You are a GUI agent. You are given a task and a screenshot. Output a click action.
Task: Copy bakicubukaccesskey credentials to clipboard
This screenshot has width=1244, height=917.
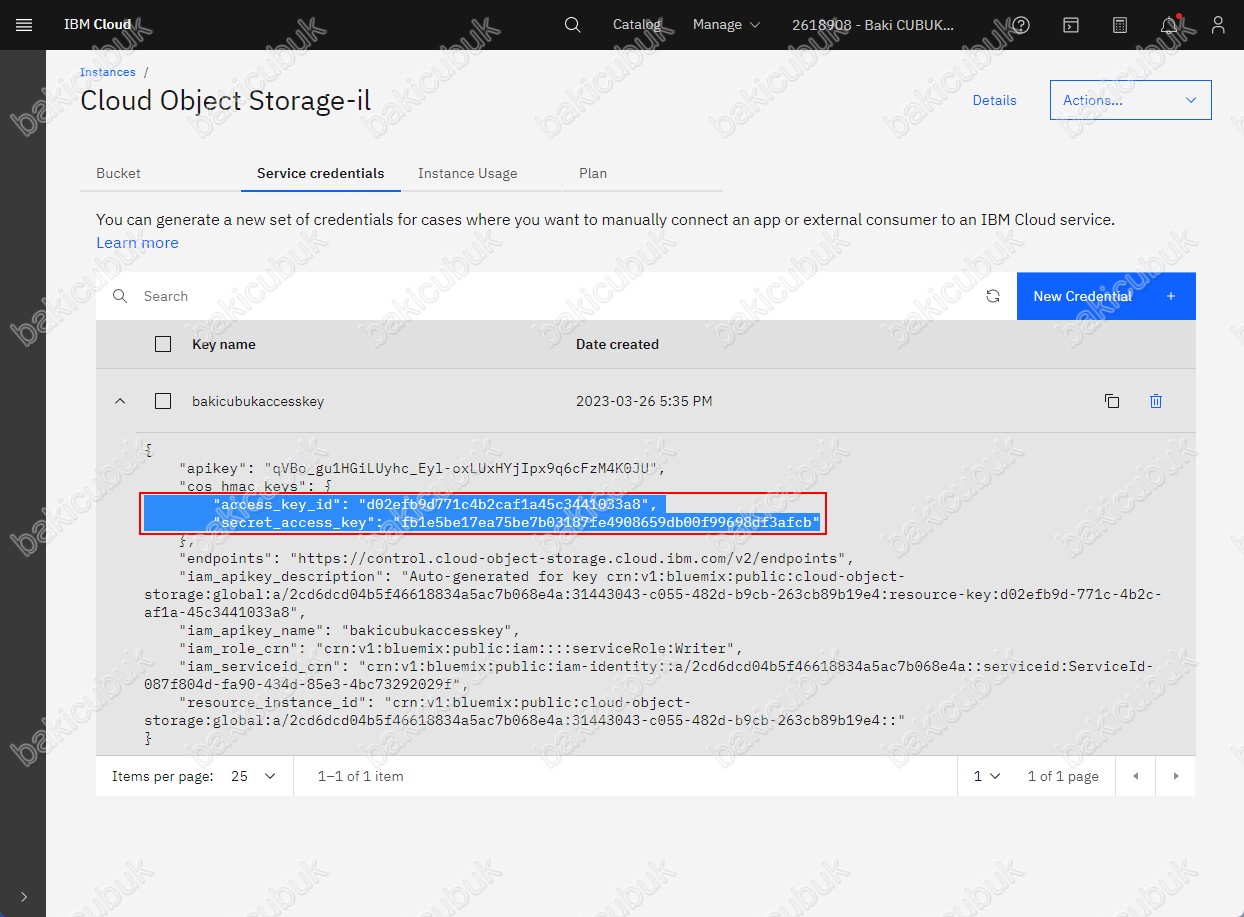[1111, 401]
